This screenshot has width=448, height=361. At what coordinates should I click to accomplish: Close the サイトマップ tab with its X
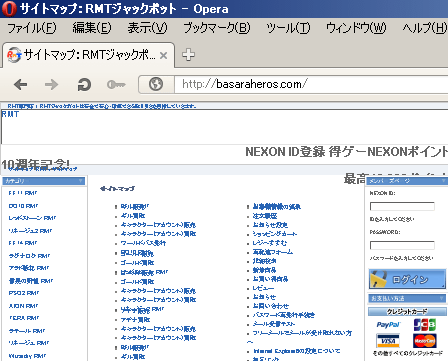[163, 55]
